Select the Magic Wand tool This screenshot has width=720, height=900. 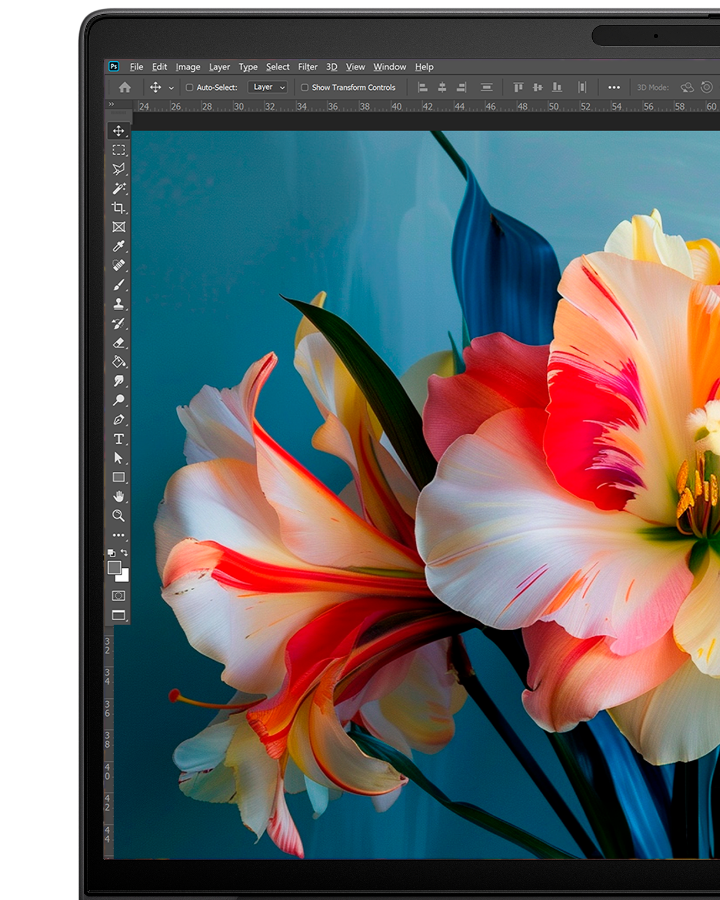click(x=119, y=188)
